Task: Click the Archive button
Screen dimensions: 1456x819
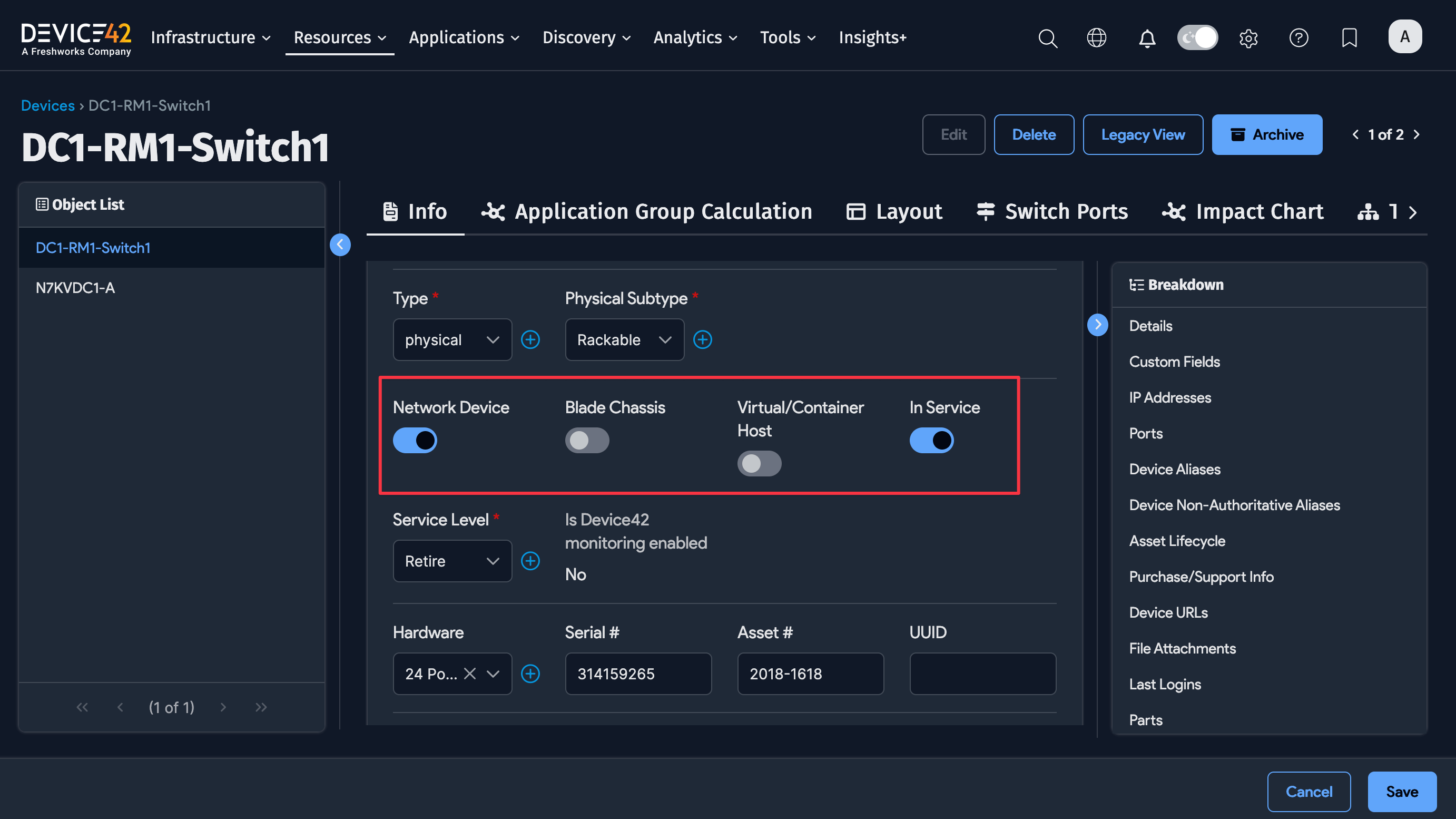Action: (x=1267, y=134)
